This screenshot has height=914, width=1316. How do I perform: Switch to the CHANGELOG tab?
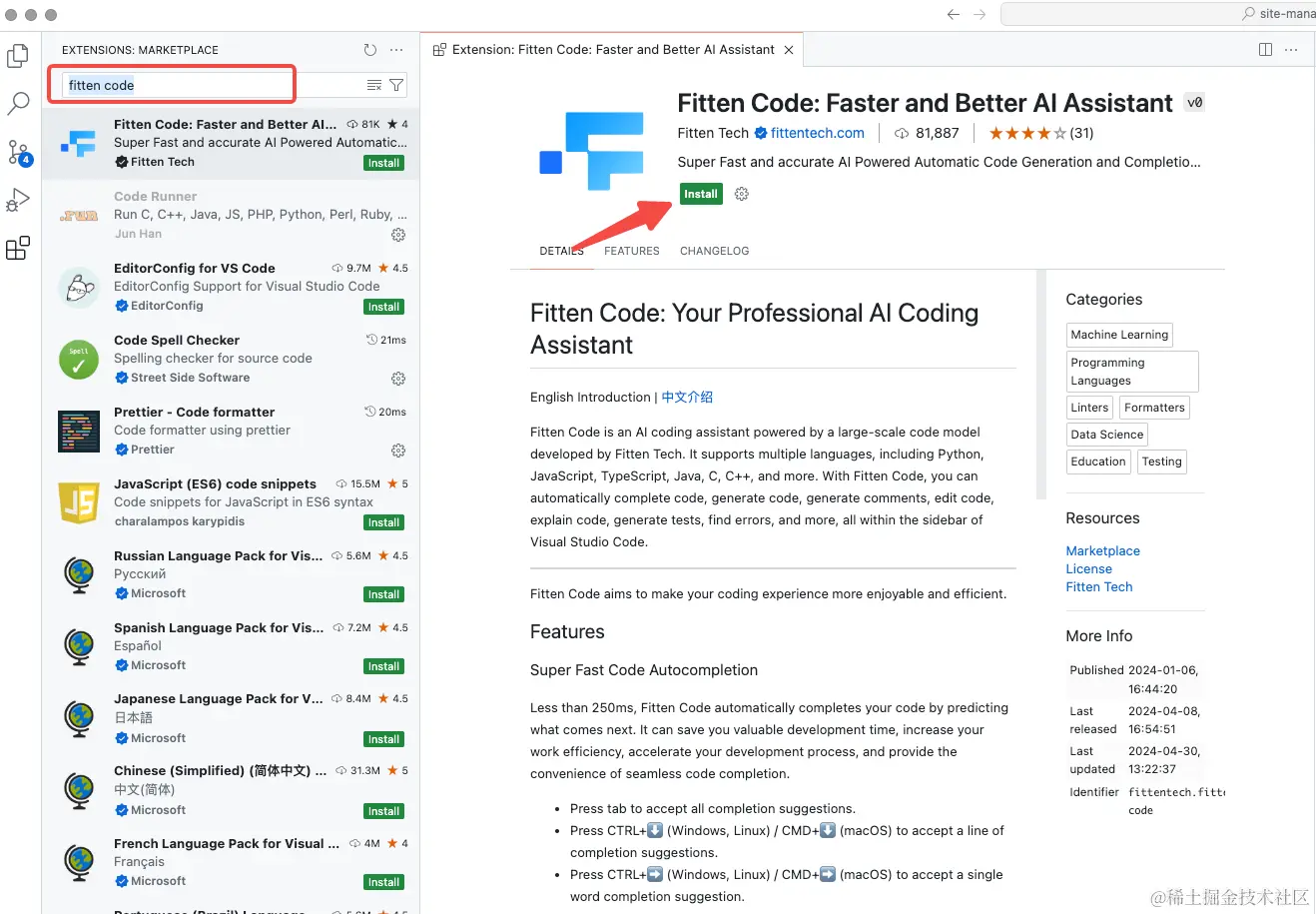click(x=715, y=251)
